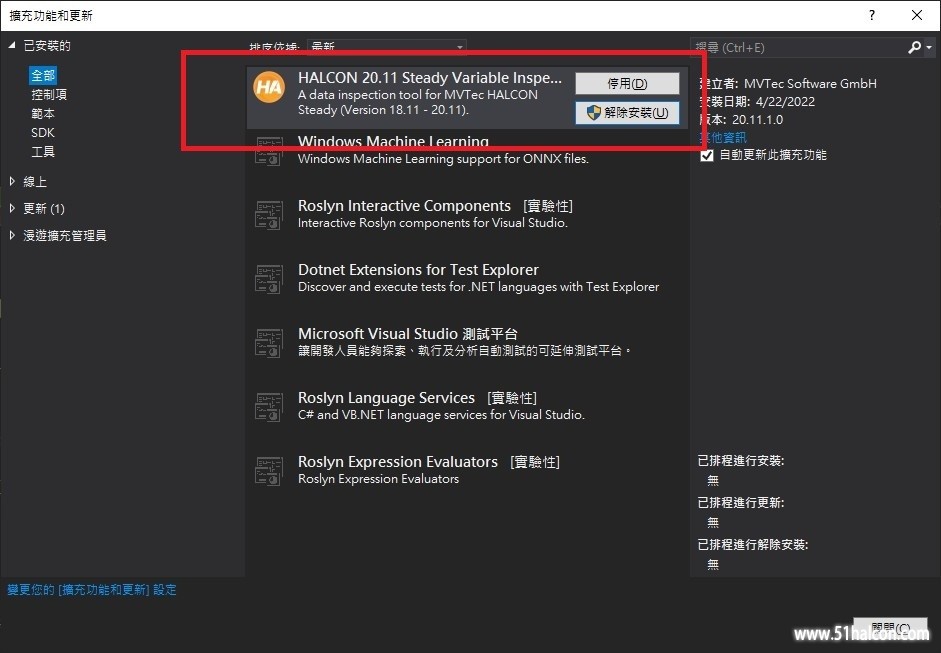
Task: Select Dotnet Extensions for Test Explorer title
Action: 418,270
